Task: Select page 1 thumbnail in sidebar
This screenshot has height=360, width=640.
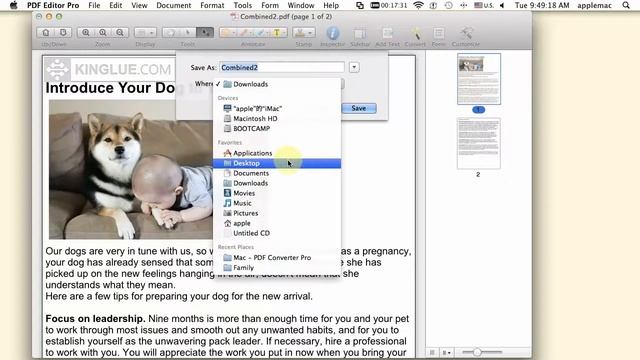Action: pyautogui.click(x=479, y=79)
